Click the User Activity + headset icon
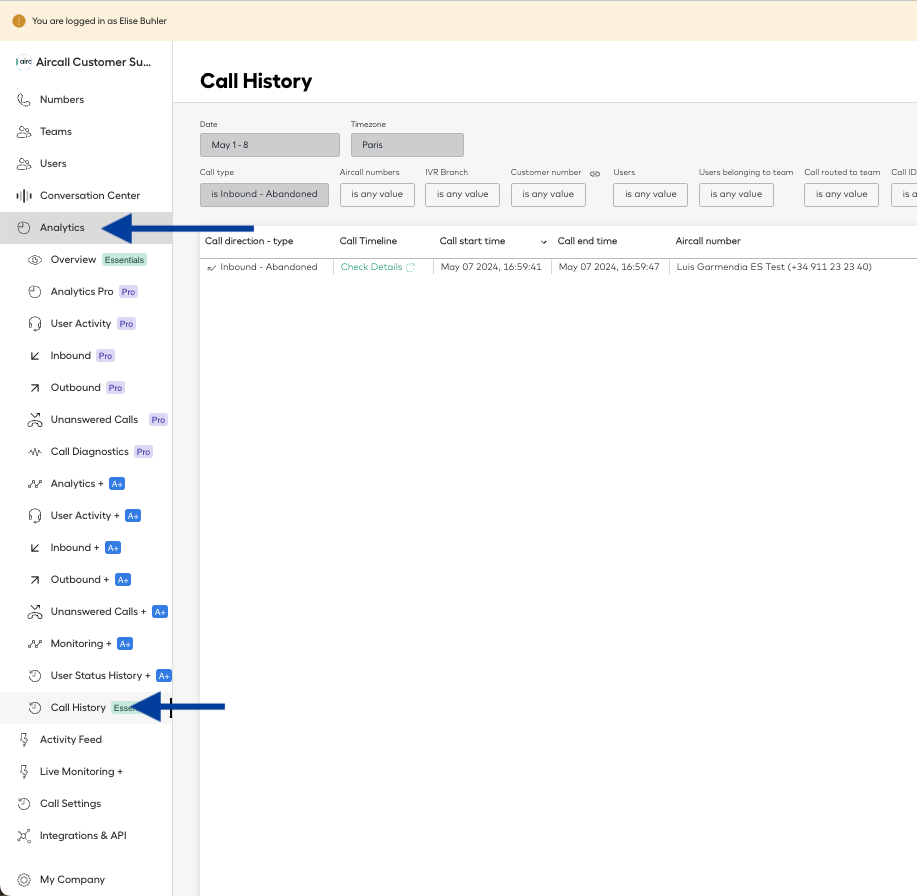This screenshot has height=896, width=917. pyautogui.click(x=35, y=516)
